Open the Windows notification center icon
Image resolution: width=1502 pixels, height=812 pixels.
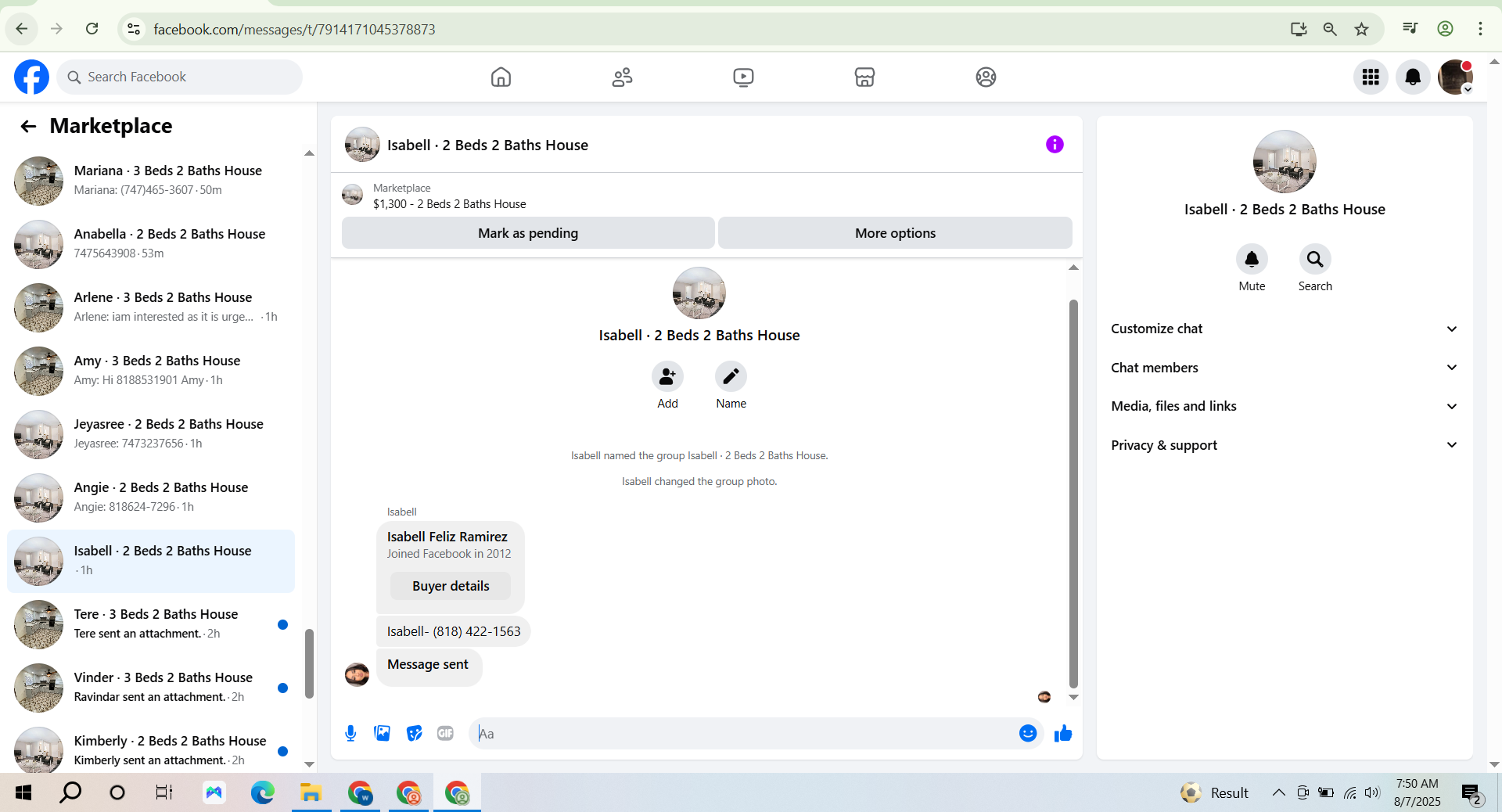pos(1471,793)
